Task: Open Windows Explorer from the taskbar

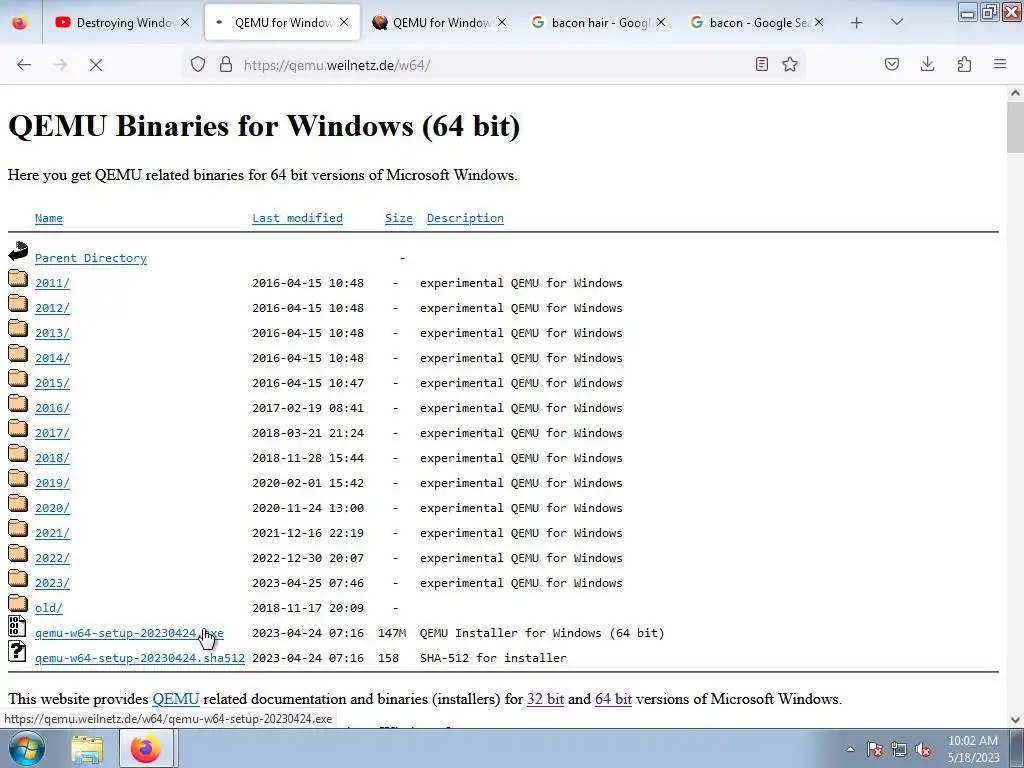Action: point(87,749)
